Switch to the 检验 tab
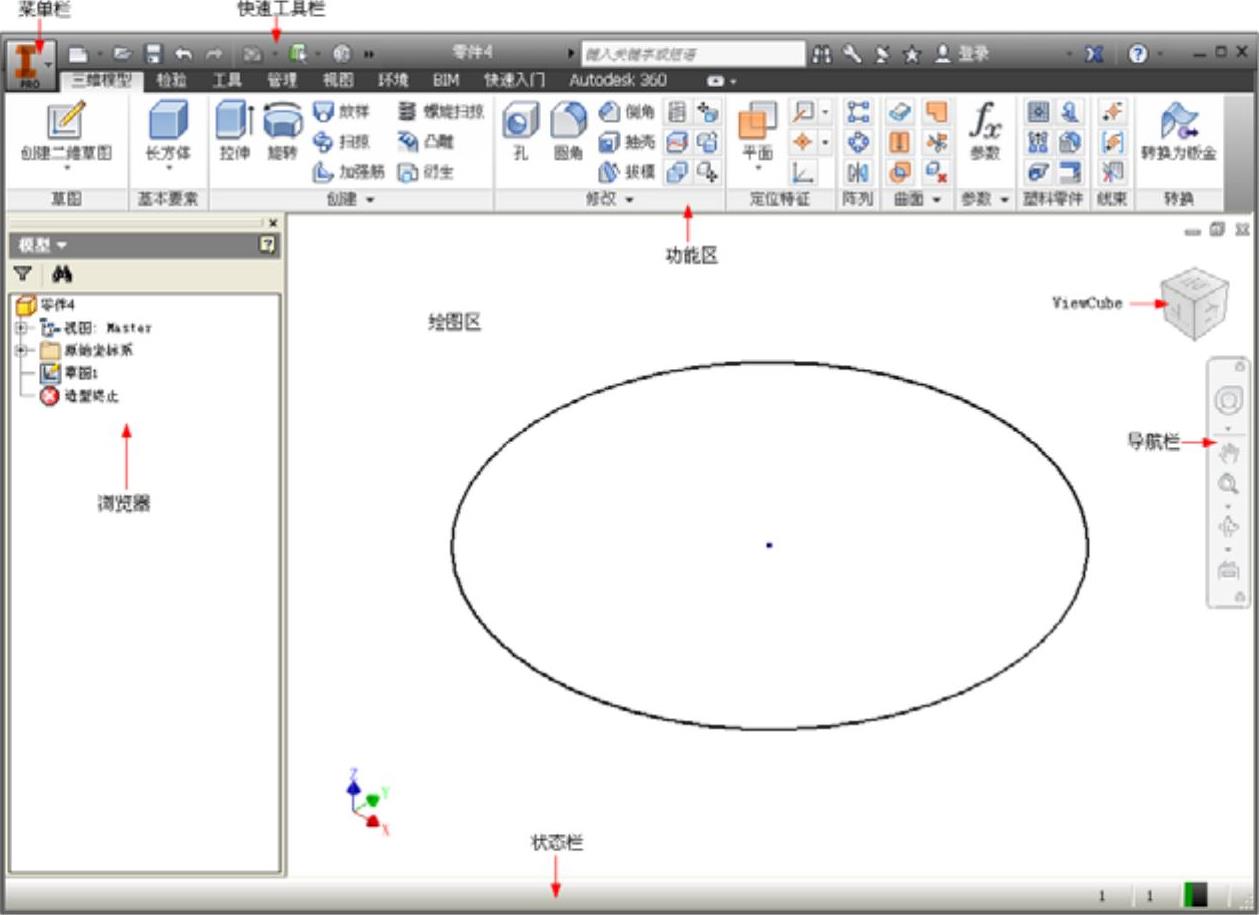This screenshot has width=1259, height=915. [x=172, y=80]
